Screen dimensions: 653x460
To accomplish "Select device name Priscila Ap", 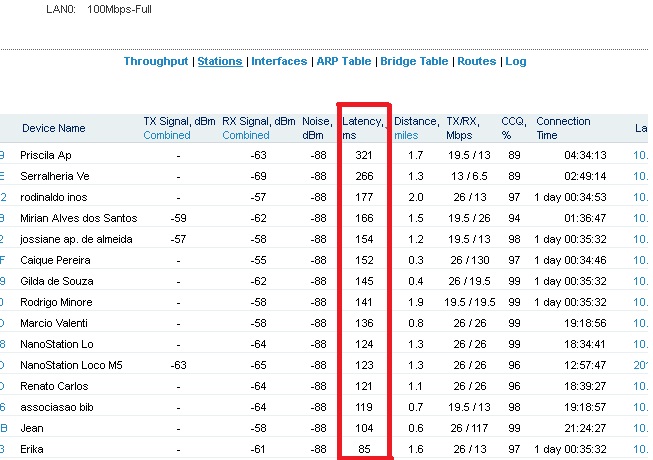I will (x=46, y=155).
